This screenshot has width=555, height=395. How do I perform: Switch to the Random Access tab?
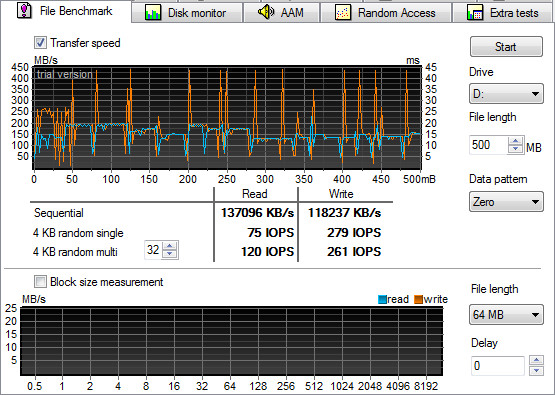tap(385, 13)
